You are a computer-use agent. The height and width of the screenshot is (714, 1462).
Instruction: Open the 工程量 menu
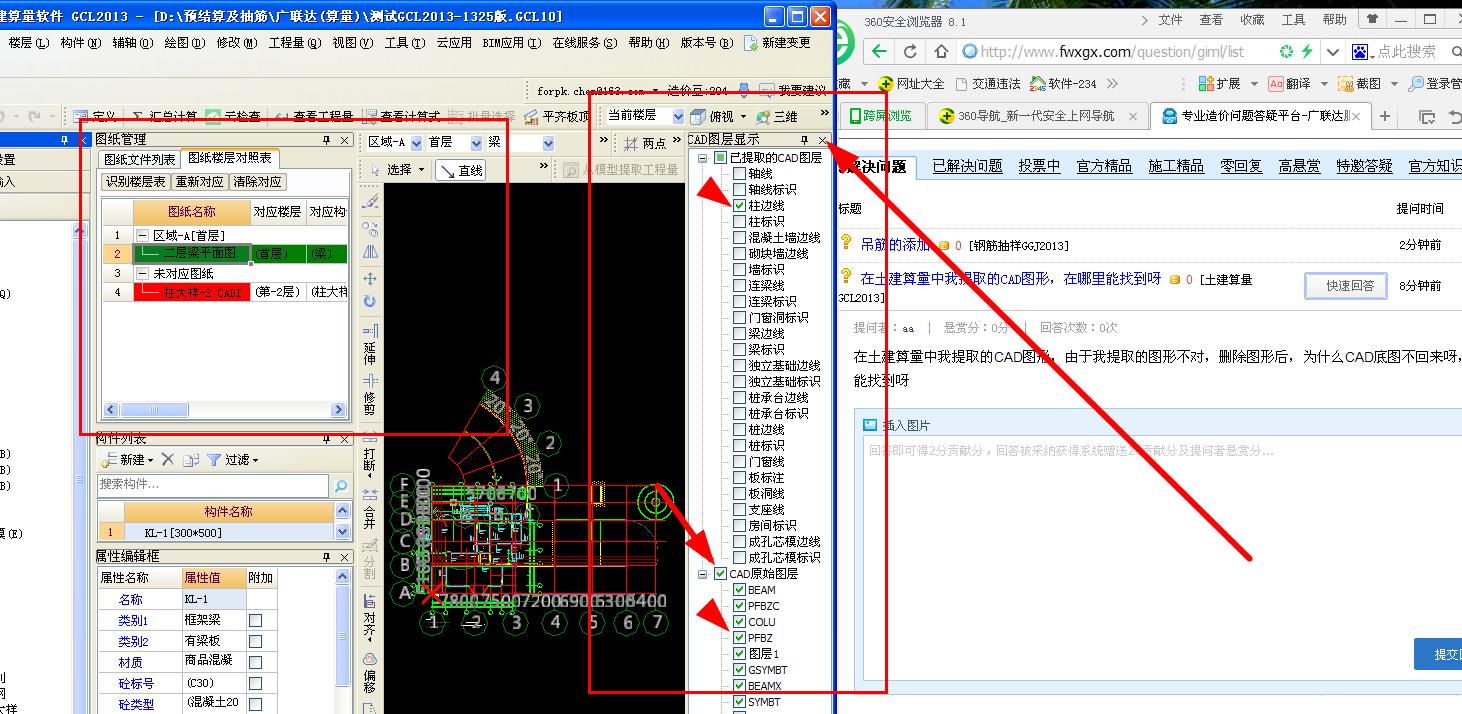pos(294,43)
